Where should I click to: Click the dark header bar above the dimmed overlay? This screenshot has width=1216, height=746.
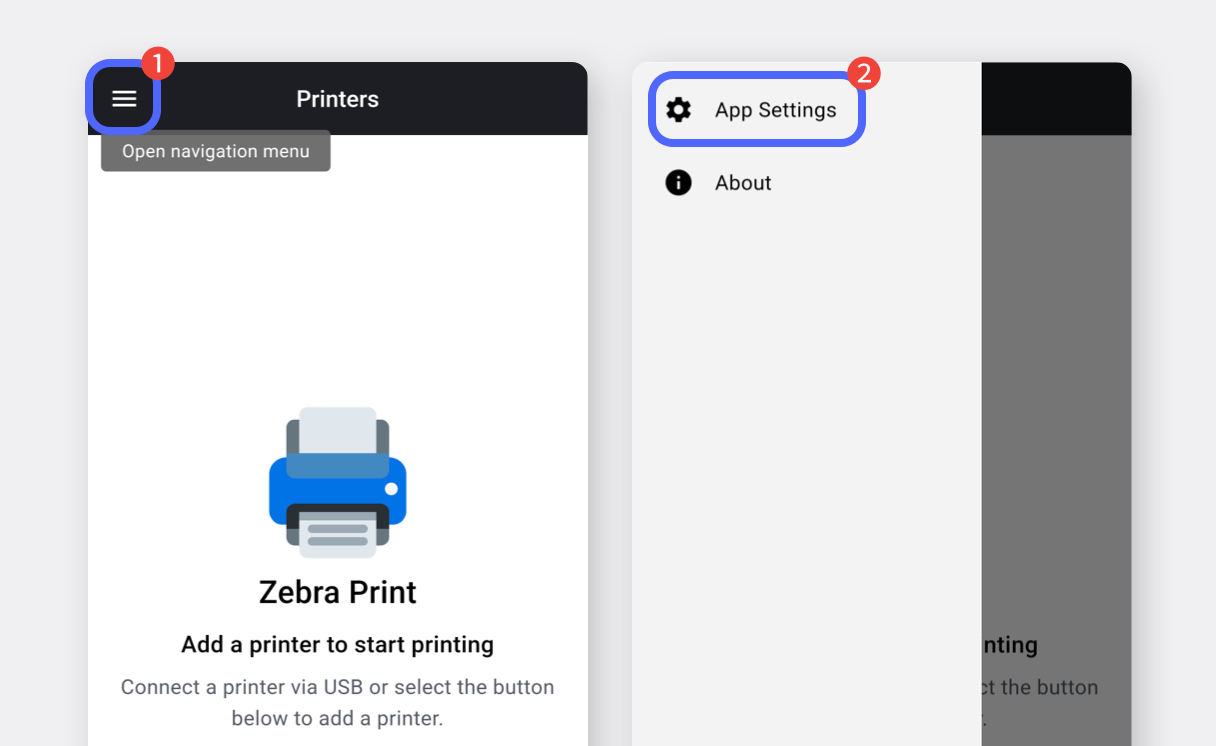[1056, 98]
